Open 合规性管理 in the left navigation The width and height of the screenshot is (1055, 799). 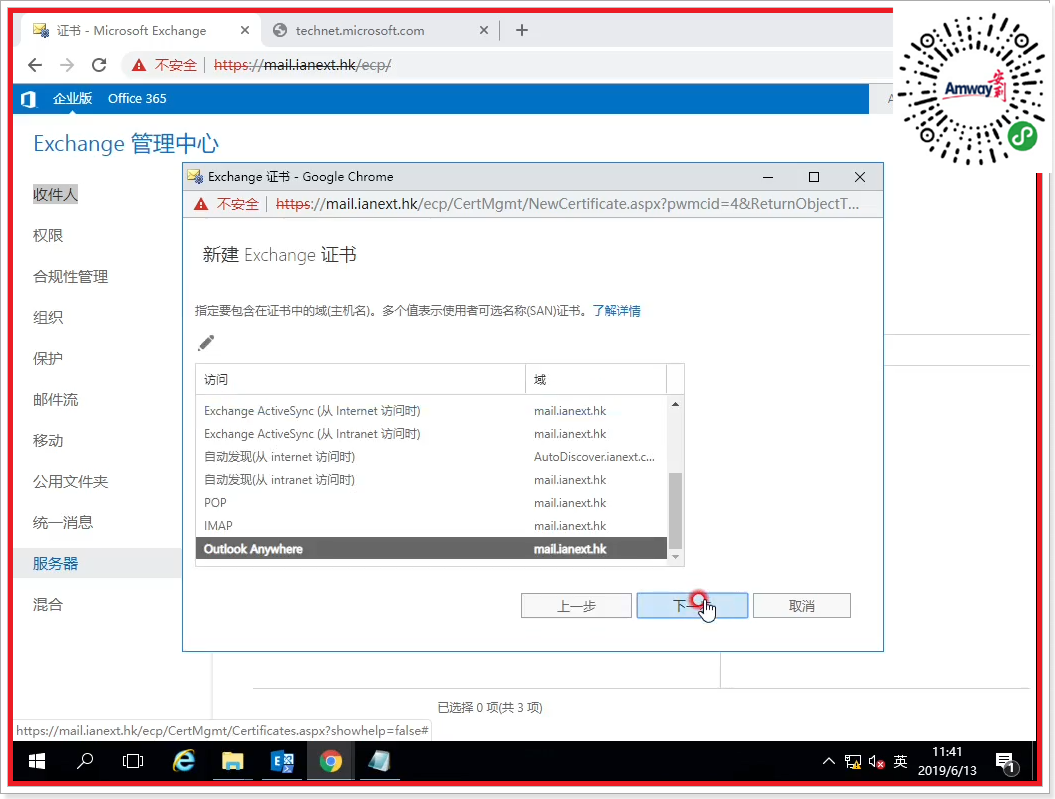[x=71, y=276]
